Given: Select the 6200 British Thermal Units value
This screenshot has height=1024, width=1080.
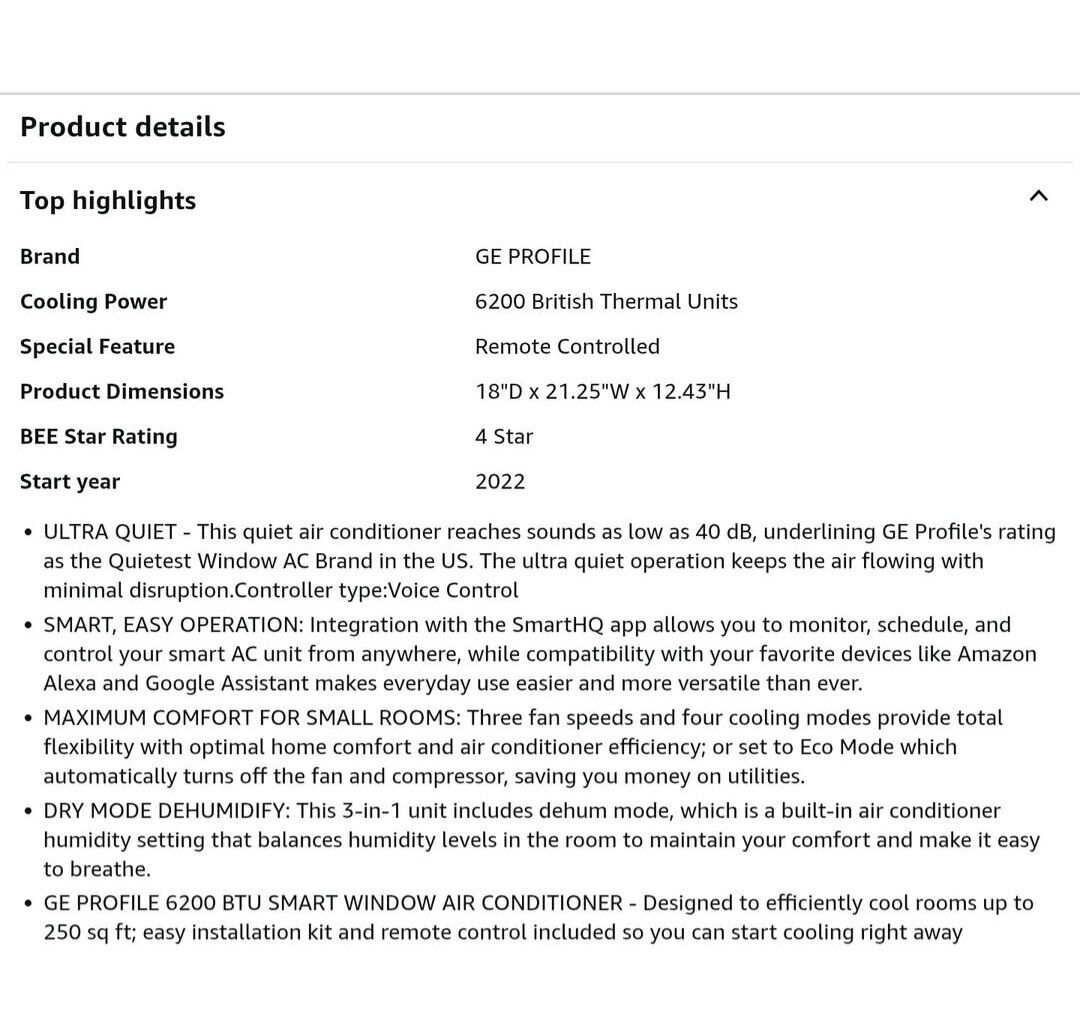Looking at the screenshot, I should (x=606, y=302).
